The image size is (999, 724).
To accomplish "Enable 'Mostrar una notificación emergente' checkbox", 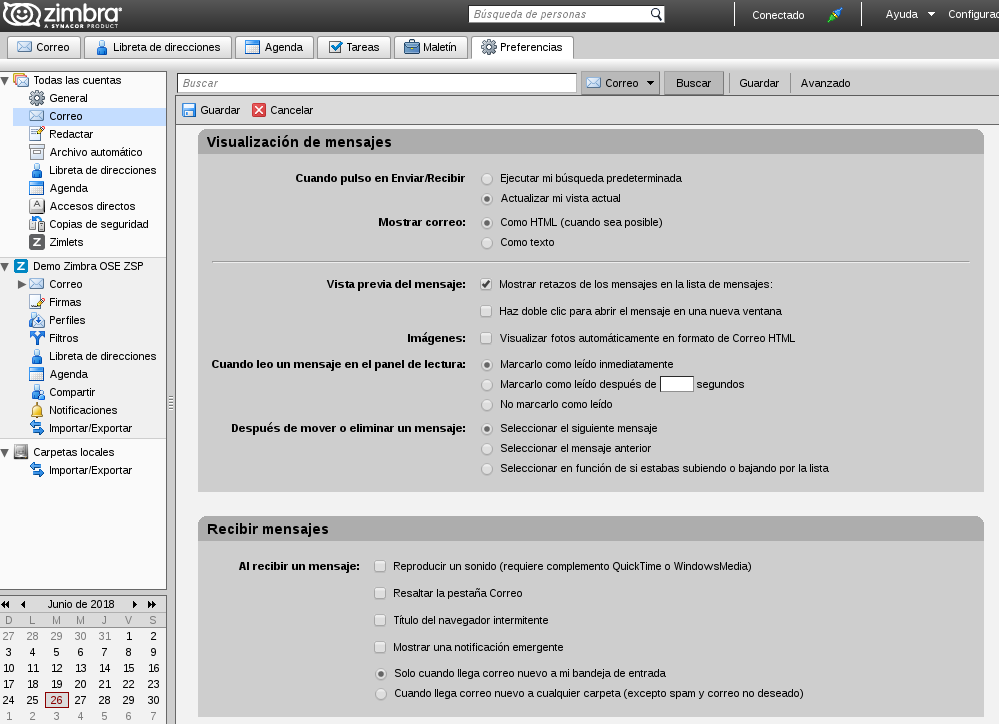I will (380, 647).
